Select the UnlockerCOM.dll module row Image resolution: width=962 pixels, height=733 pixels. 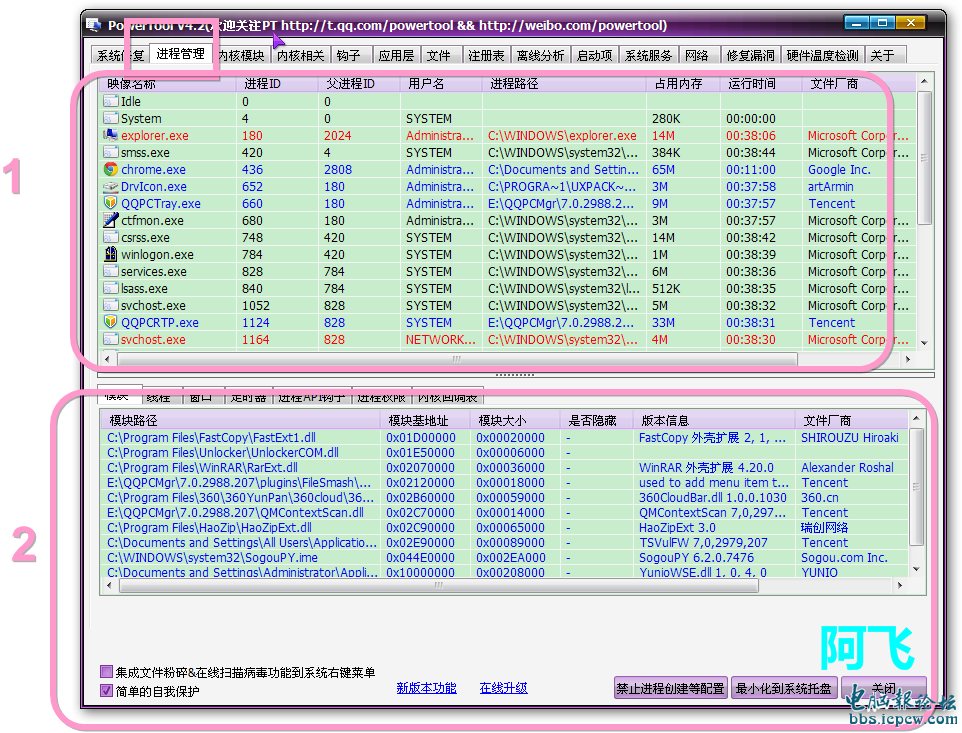pos(504,452)
